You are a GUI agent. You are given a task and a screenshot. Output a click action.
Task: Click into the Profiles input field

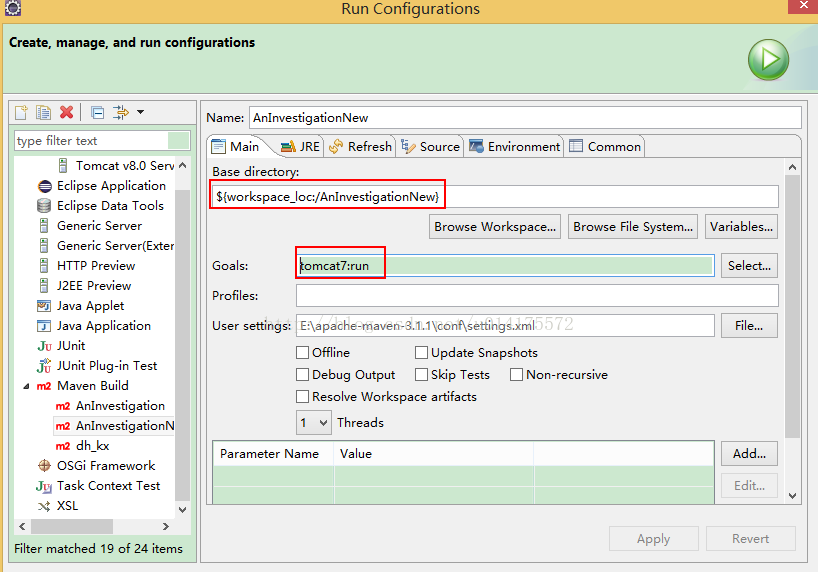coord(537,295)
